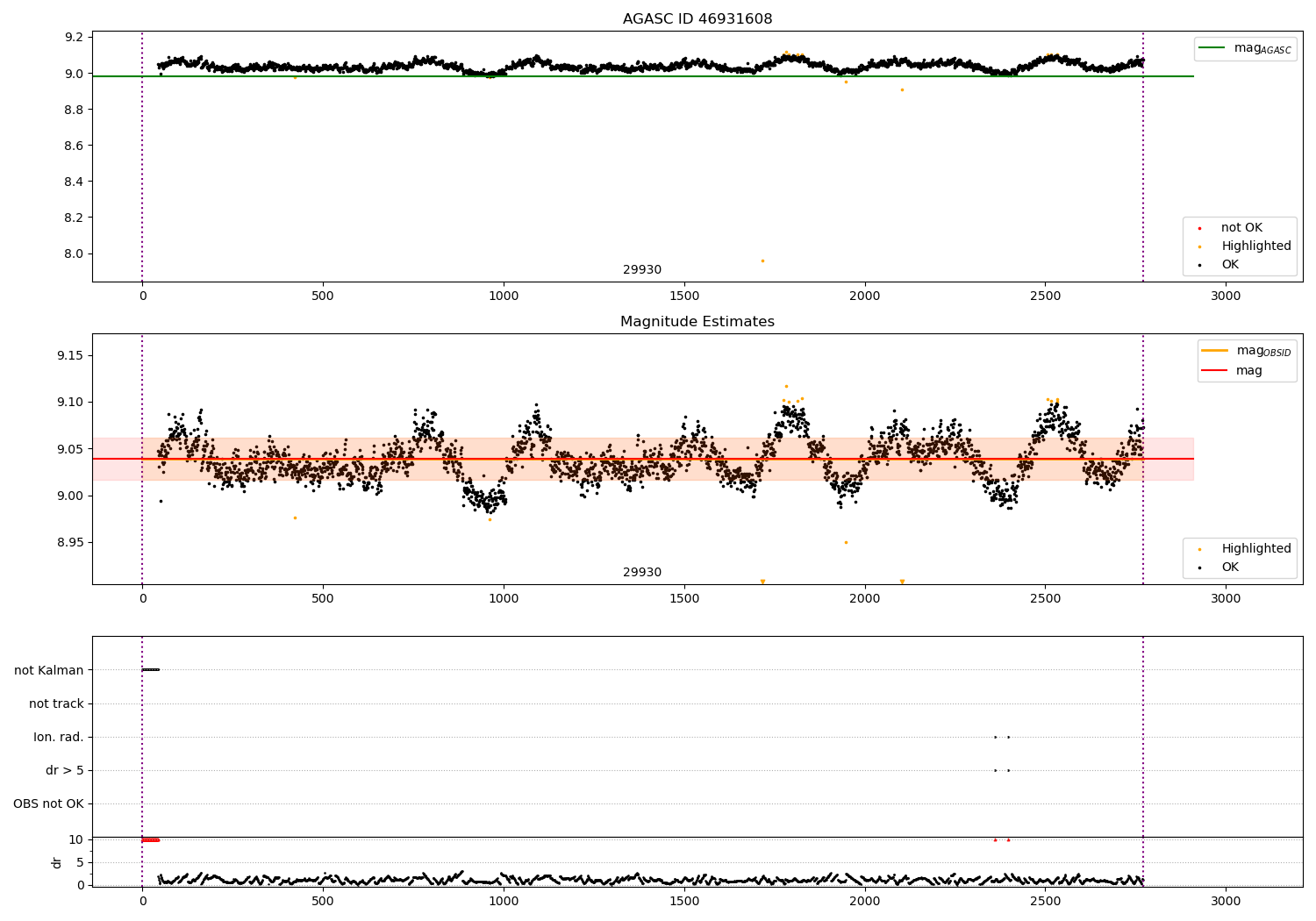1316x921 pixels.
Task: Click 'OK' in the top plot's lower legend
Action: (x=1230, y=265)
